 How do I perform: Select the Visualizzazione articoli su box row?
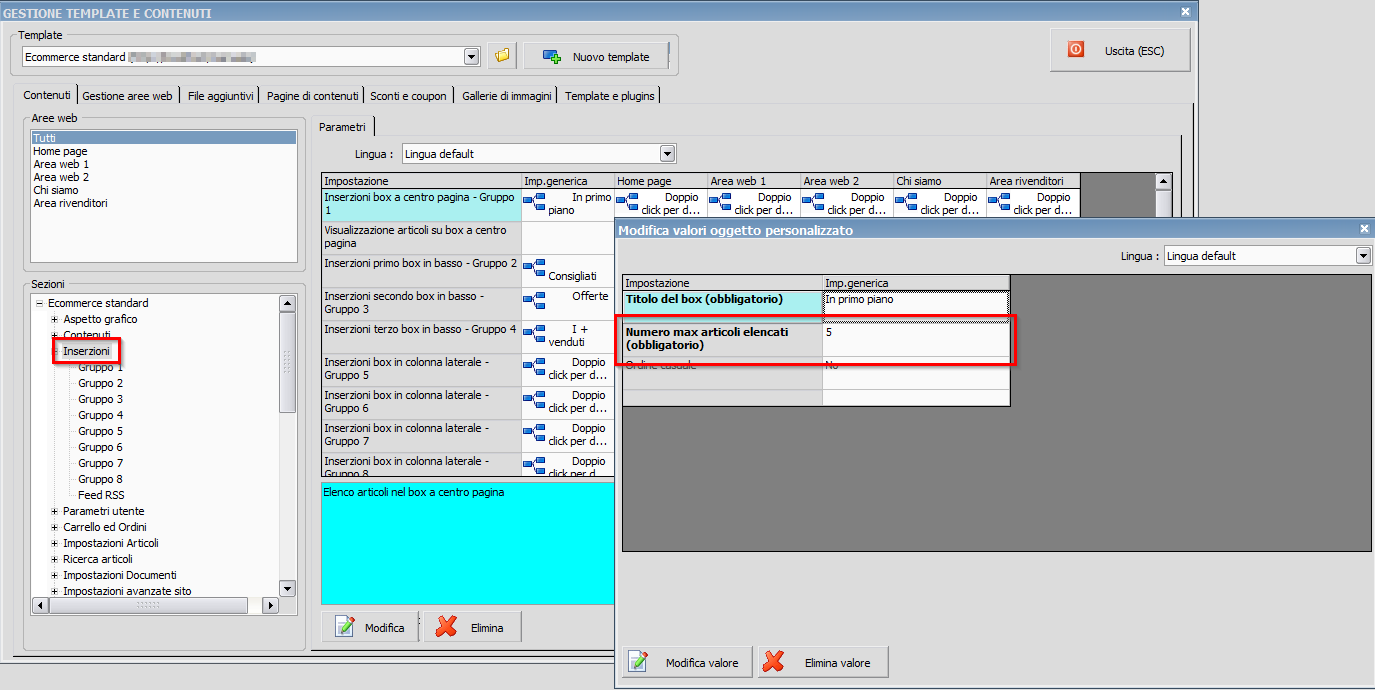[421, 237]
